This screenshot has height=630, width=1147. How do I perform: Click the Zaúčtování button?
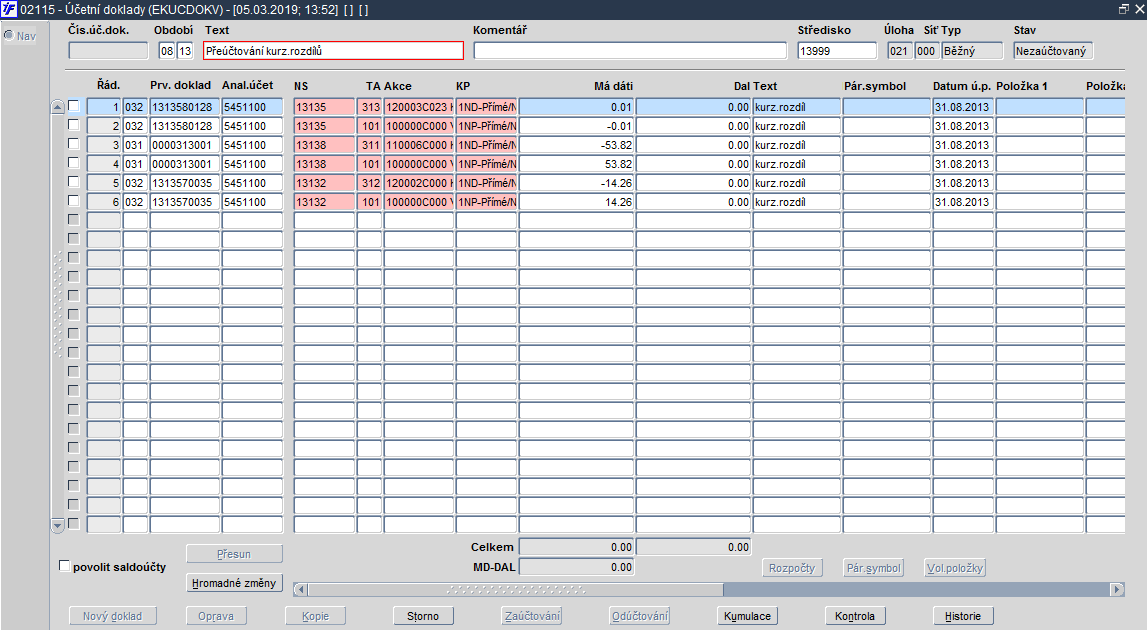point(533,616)
